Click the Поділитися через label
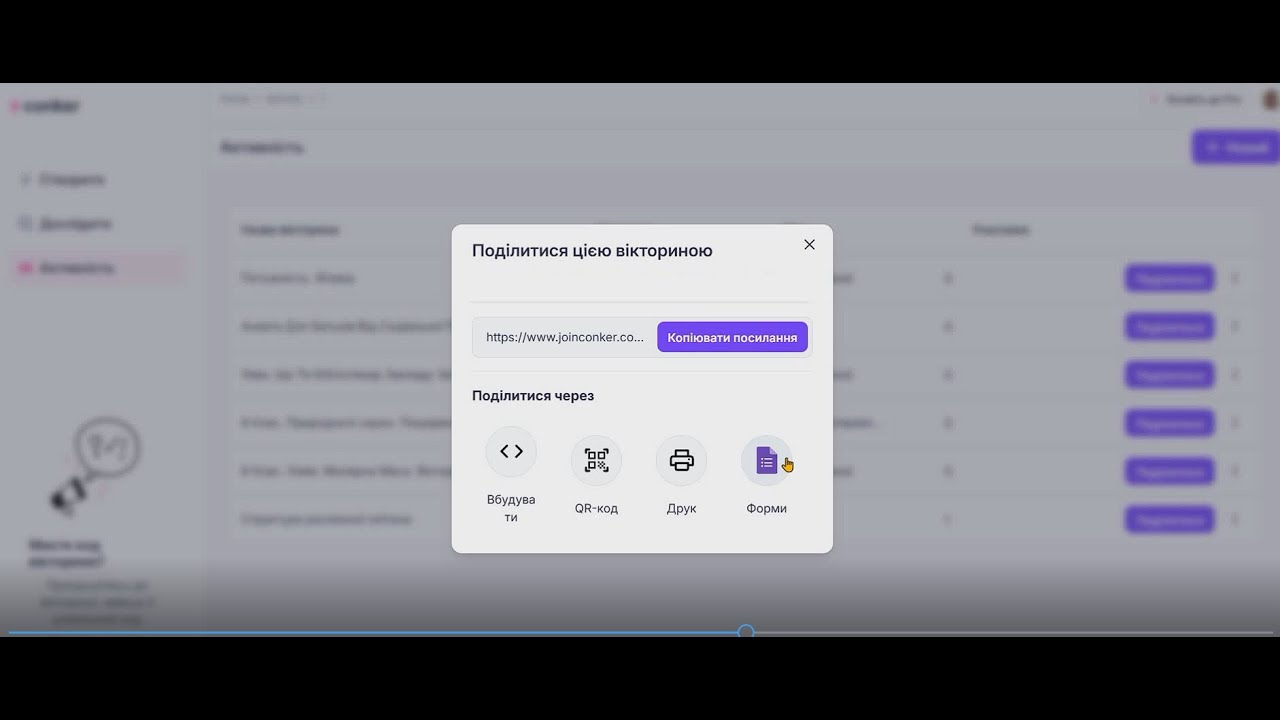Viewport: 1280px width, 720px height. coord(533,396)
